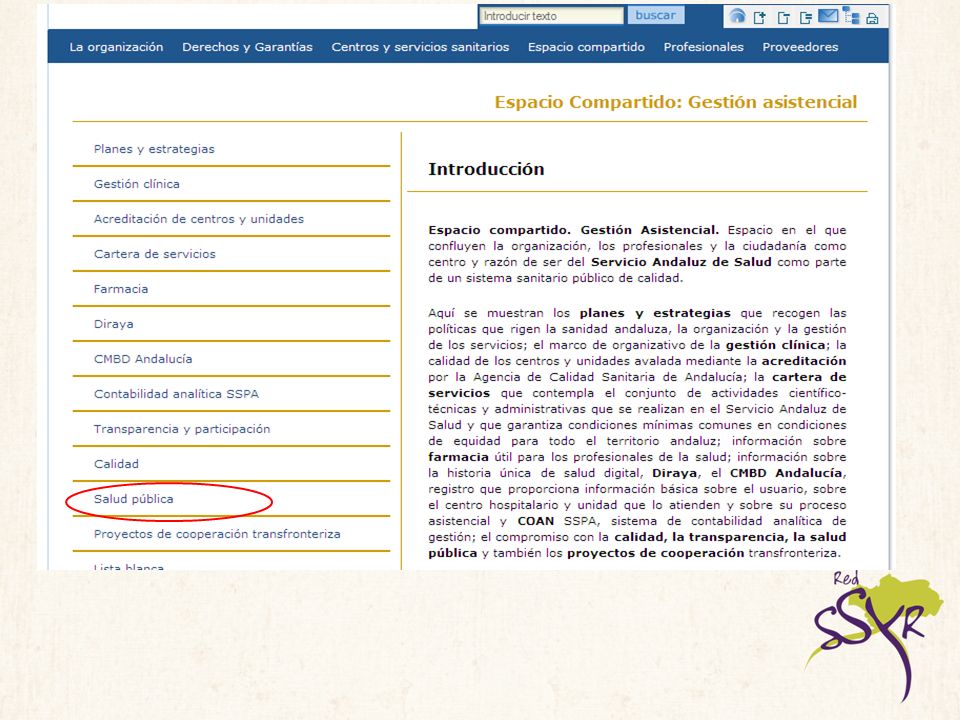Open 'Profesionales' menu
This screenshot has height=720, width=960.
point(703,47)
